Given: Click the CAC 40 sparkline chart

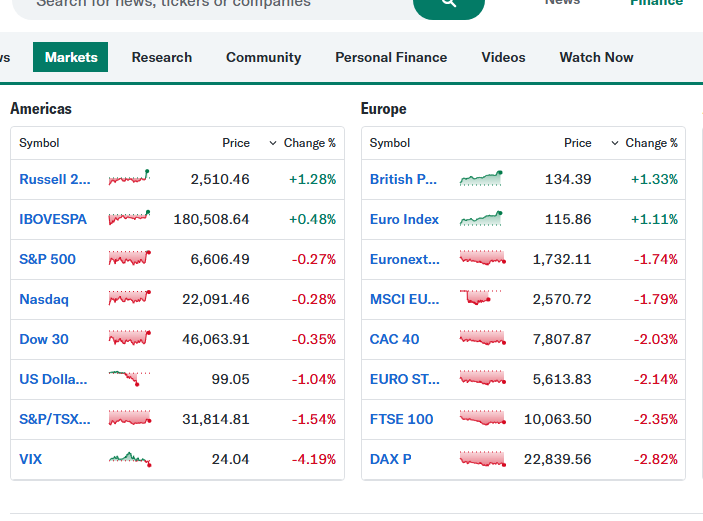Looking at the screenshot, I should [x=482, y=338].
